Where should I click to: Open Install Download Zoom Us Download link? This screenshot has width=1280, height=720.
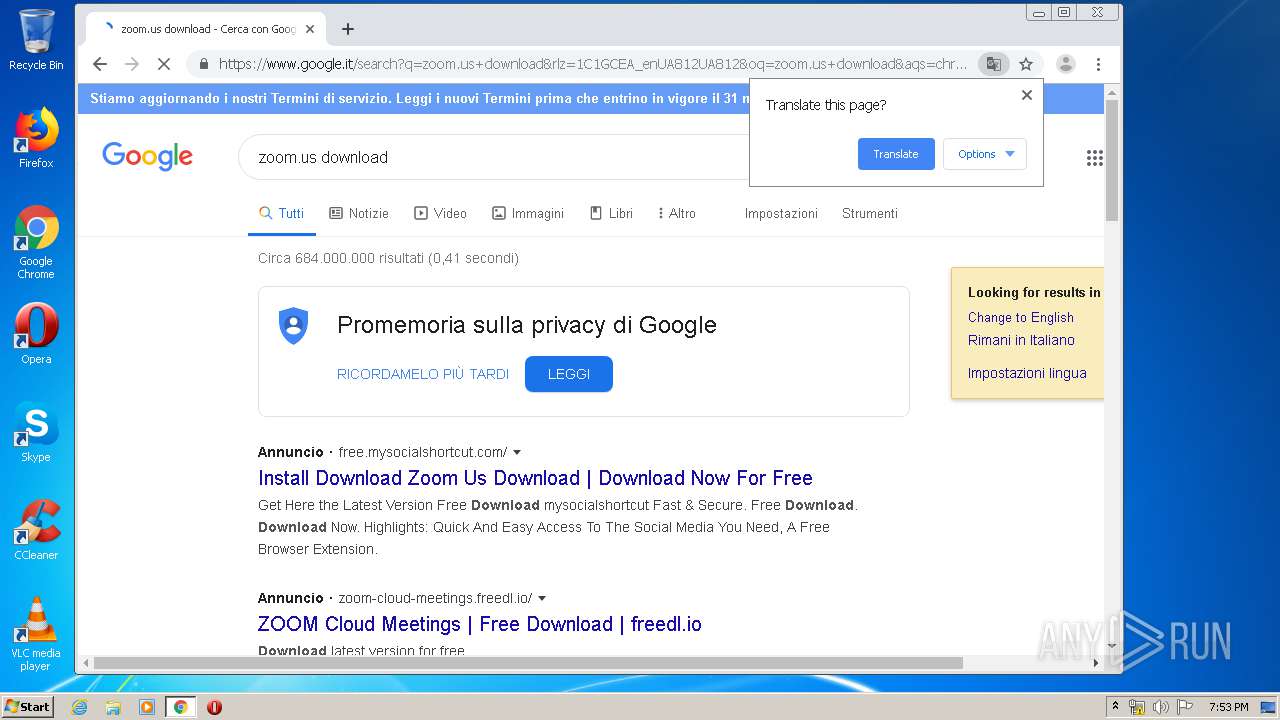(535, 478)
